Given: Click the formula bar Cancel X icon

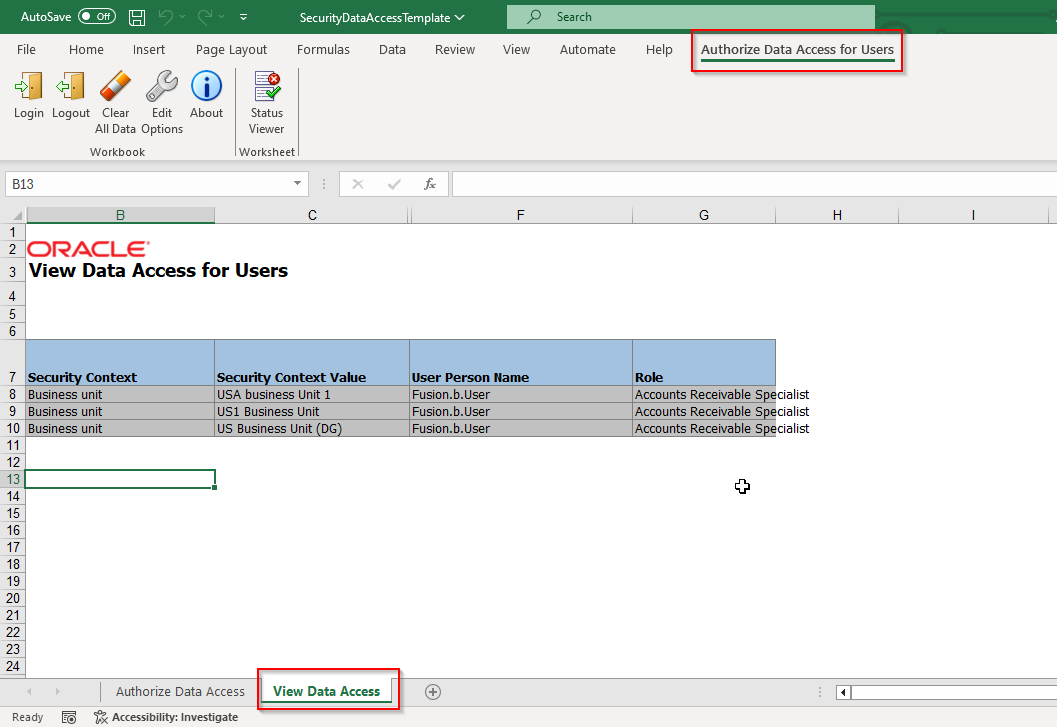Looking at the screenshot, I should click(358, 184).
